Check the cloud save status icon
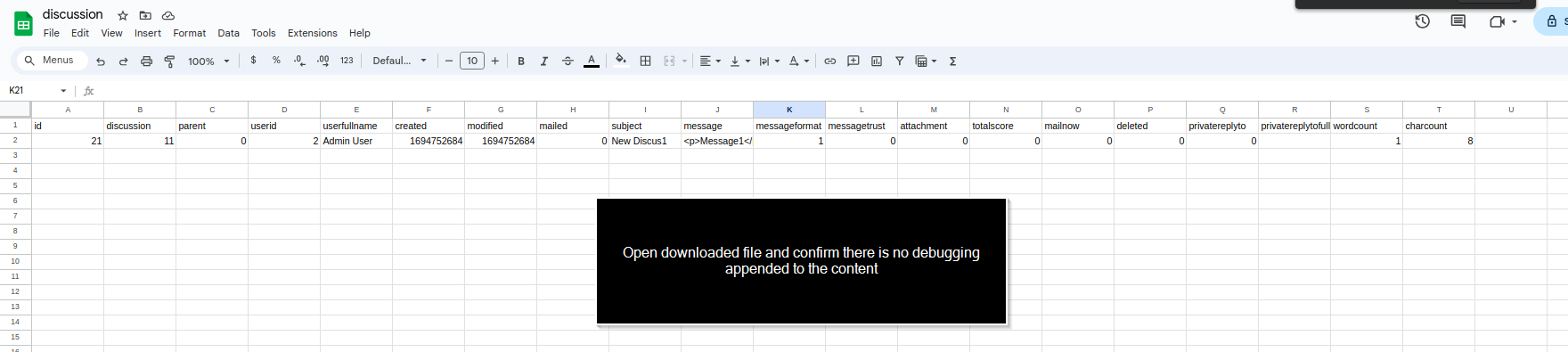The height and width of the screenshot is (352, 1568). 167,15
